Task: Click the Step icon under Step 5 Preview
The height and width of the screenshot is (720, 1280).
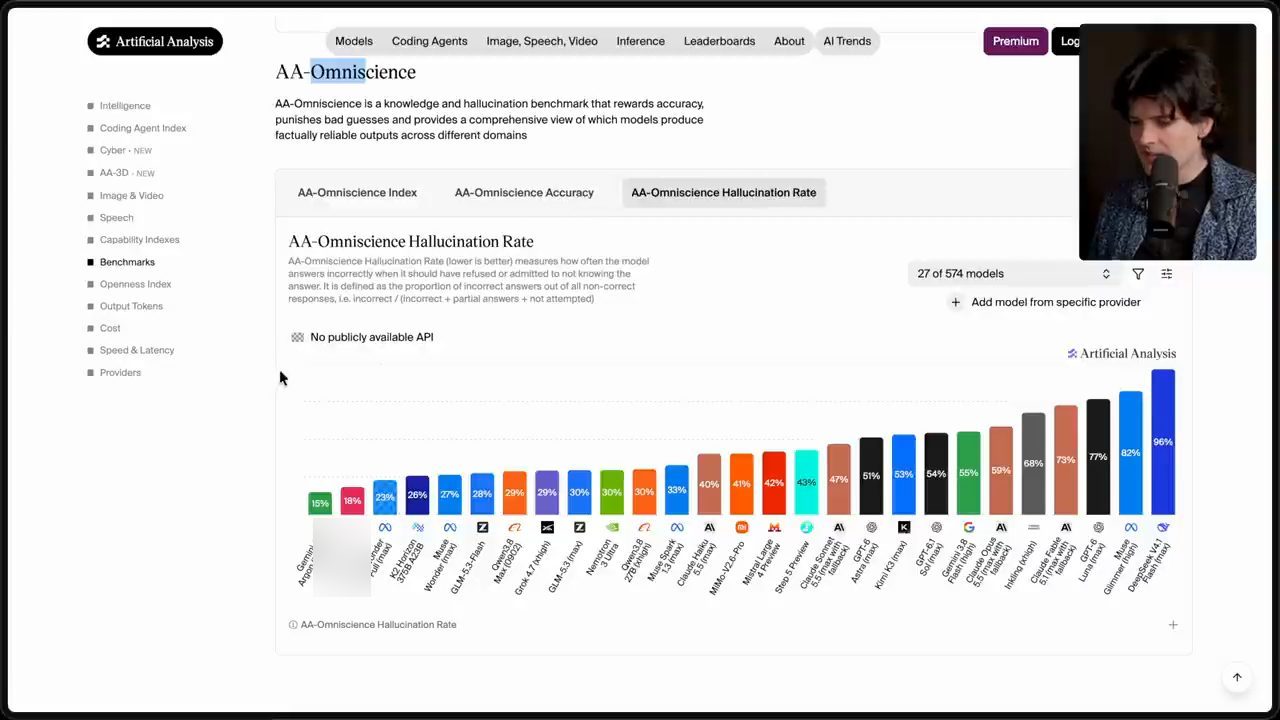Action: (807, 527)
